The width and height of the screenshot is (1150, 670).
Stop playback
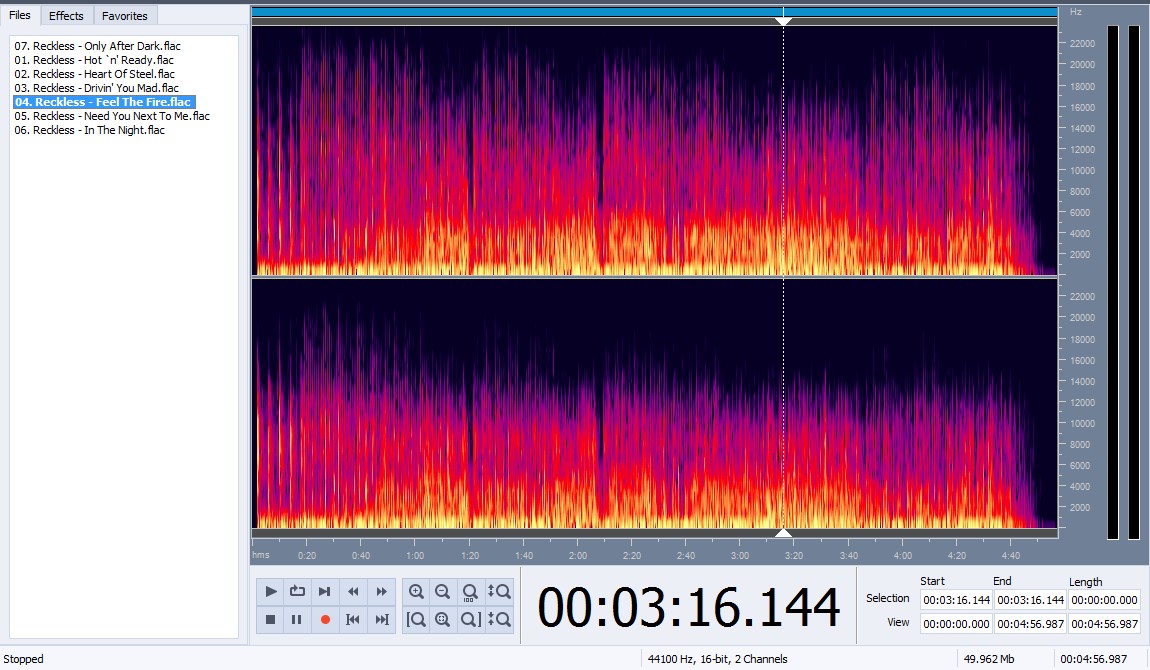(x=271, y=619)
